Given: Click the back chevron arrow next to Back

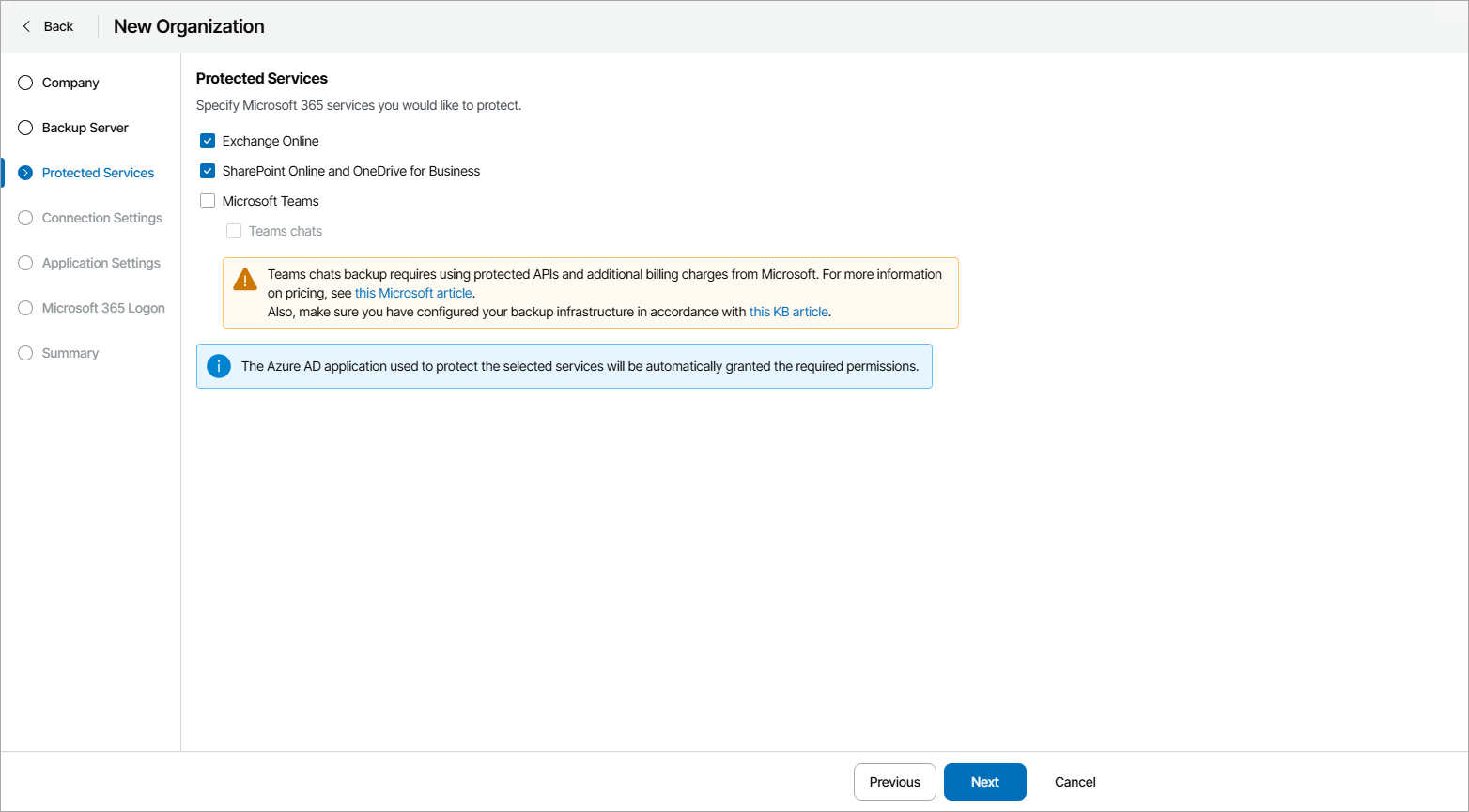Looking at the screenshot, I should pyautogui.click(x=26, y=26).
